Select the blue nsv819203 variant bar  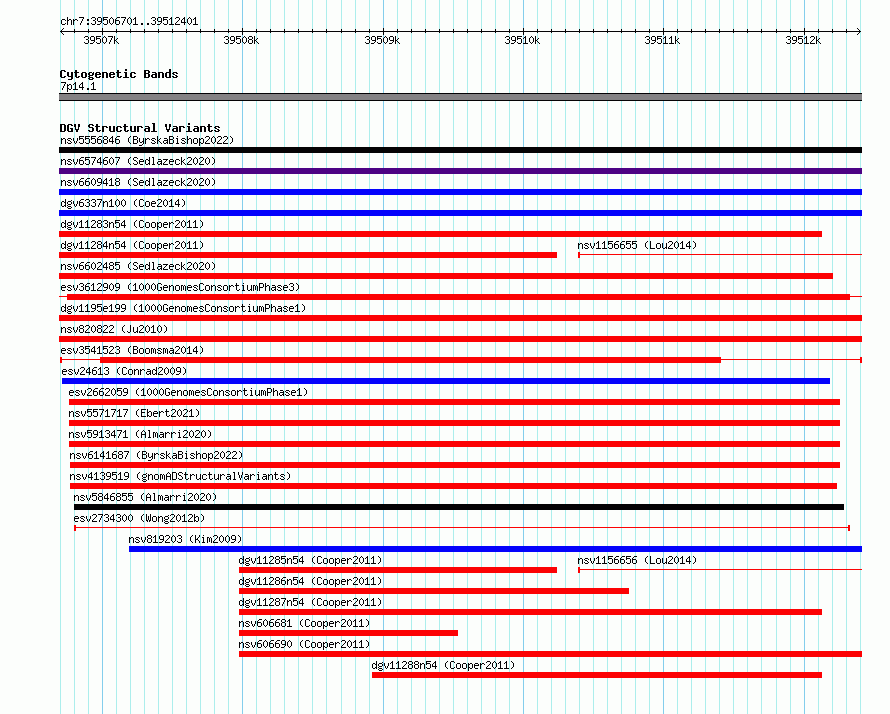pos(496,549)
